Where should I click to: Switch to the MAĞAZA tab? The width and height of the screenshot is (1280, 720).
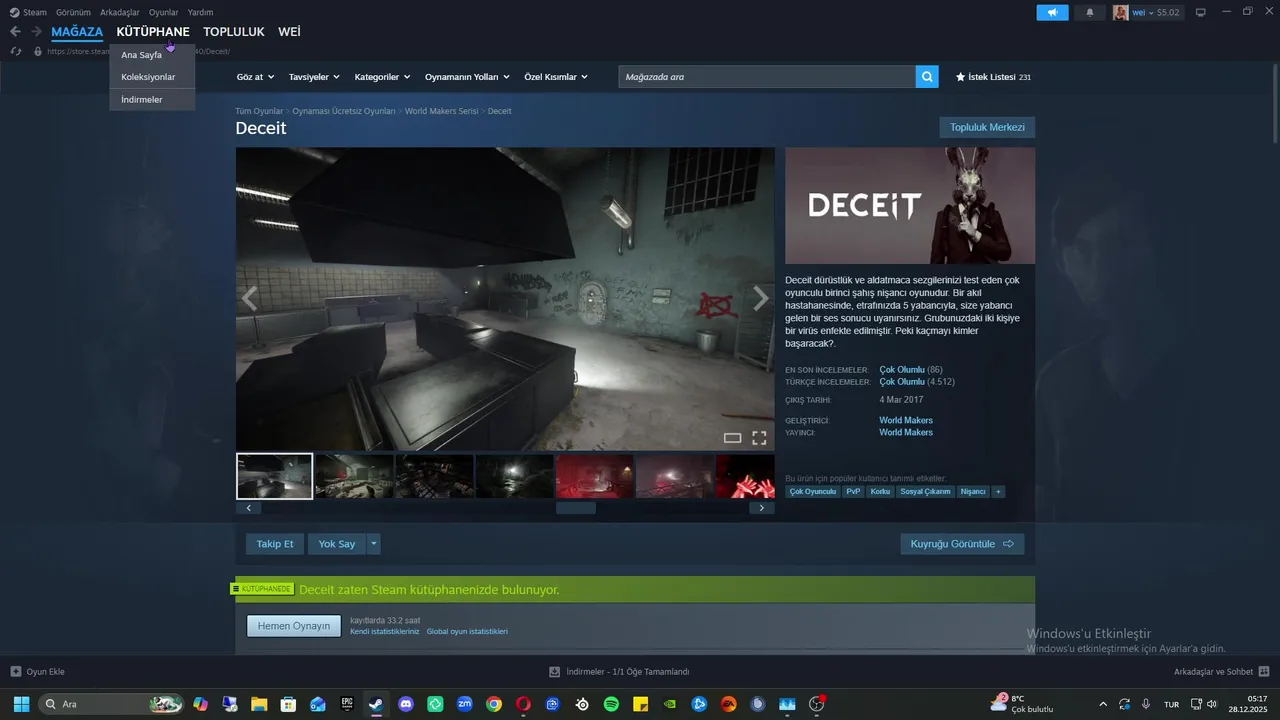[x=77, y=32]
